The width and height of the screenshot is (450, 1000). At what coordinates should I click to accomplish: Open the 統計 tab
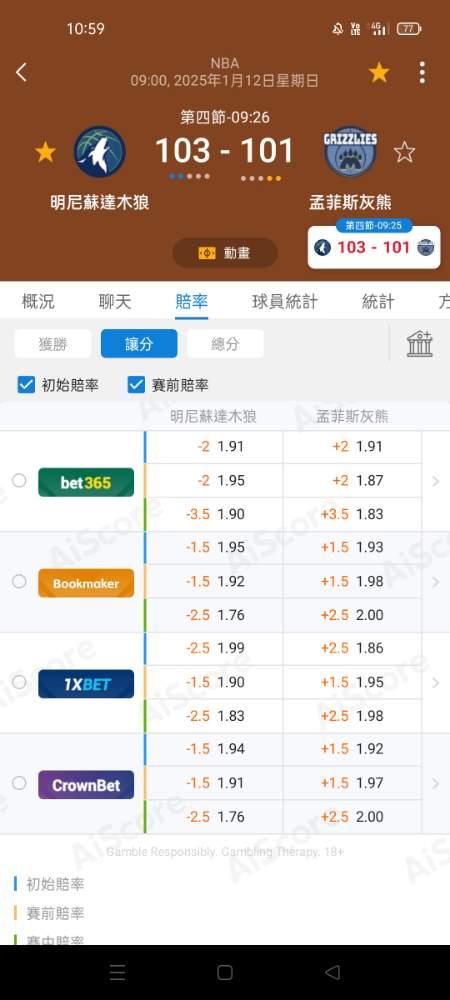click(x=379, y=302)
